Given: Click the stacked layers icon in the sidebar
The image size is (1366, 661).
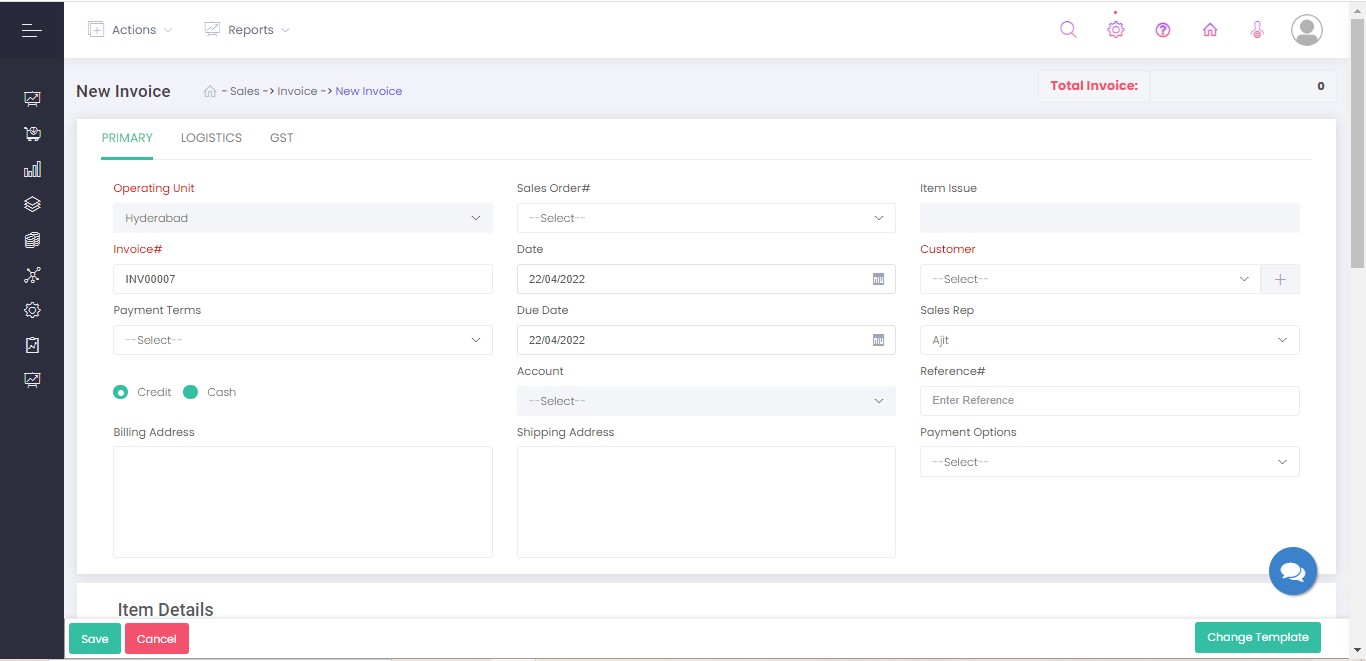Looking at the screenshot, I should (x=31, y=204).
